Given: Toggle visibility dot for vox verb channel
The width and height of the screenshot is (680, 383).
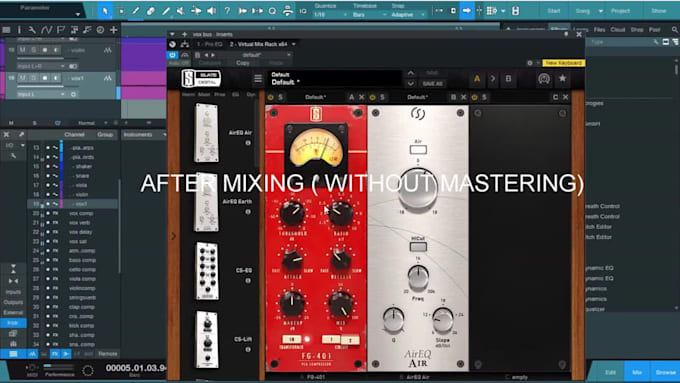Looking at the screenshot, I should tap(48, 223).
